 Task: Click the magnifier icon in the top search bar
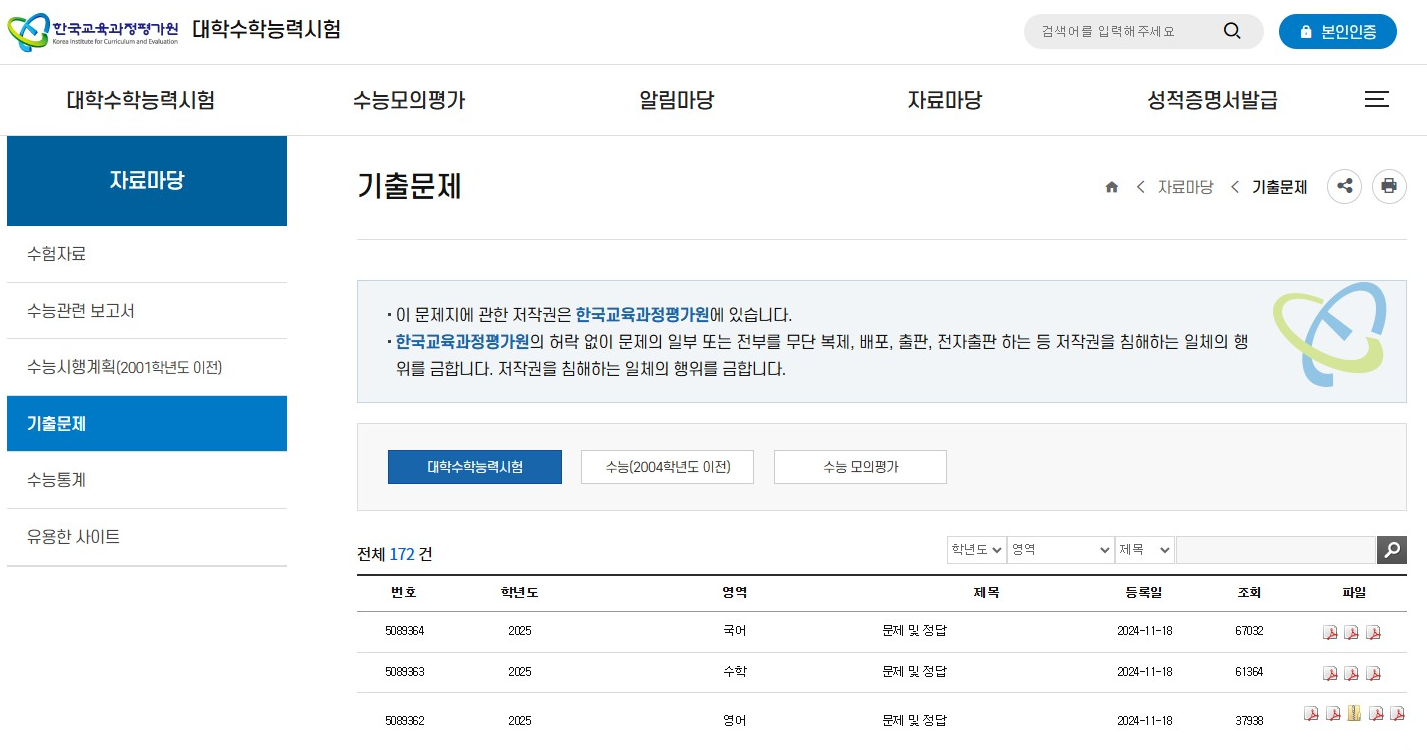[x=1232, y=31]
